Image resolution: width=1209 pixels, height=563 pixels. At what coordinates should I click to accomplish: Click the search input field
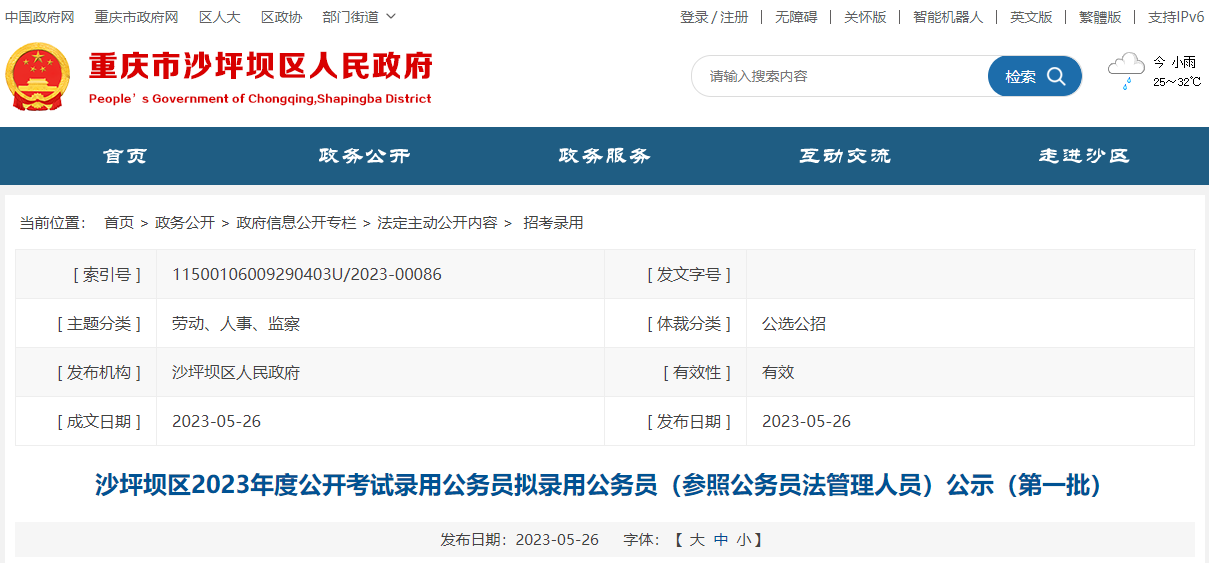(840, 77)
